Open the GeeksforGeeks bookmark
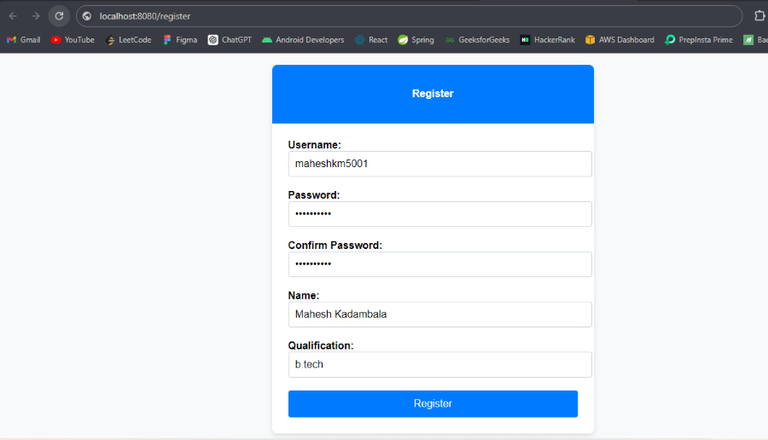Screen dimensions: 768x440 [x=477, y=40]
